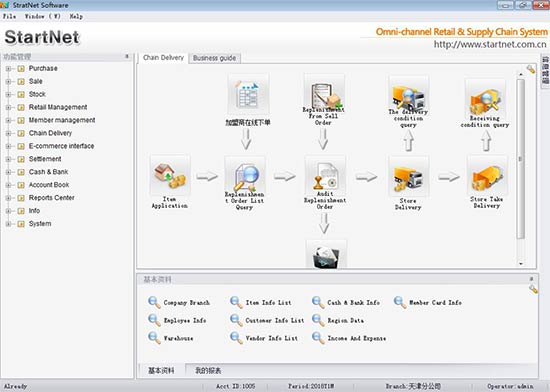Expand the Settlement tree node

8,159
